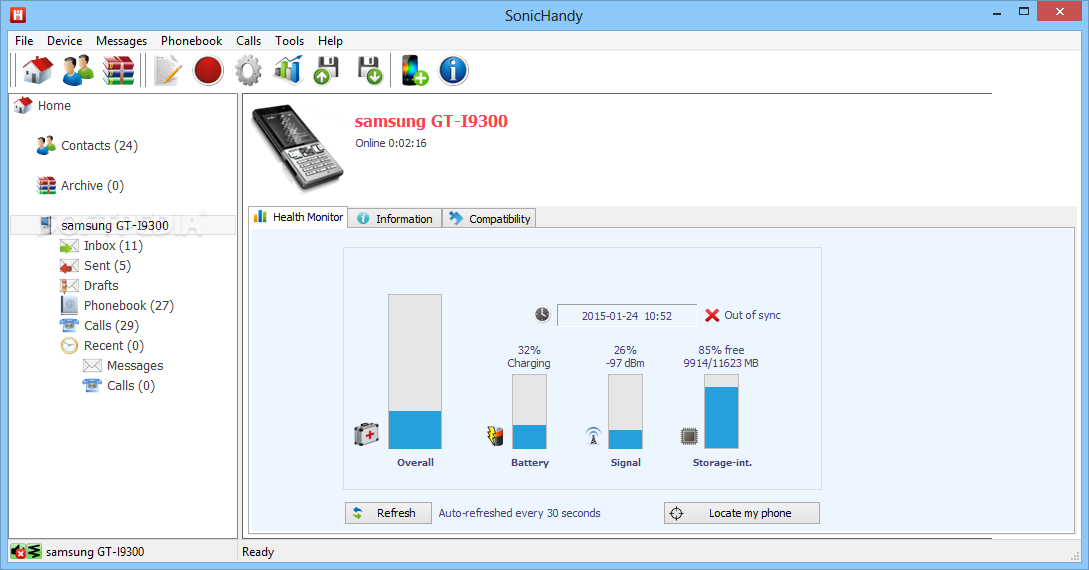
Task: Open the Tools menu
Action: click(x=290, y=41)
